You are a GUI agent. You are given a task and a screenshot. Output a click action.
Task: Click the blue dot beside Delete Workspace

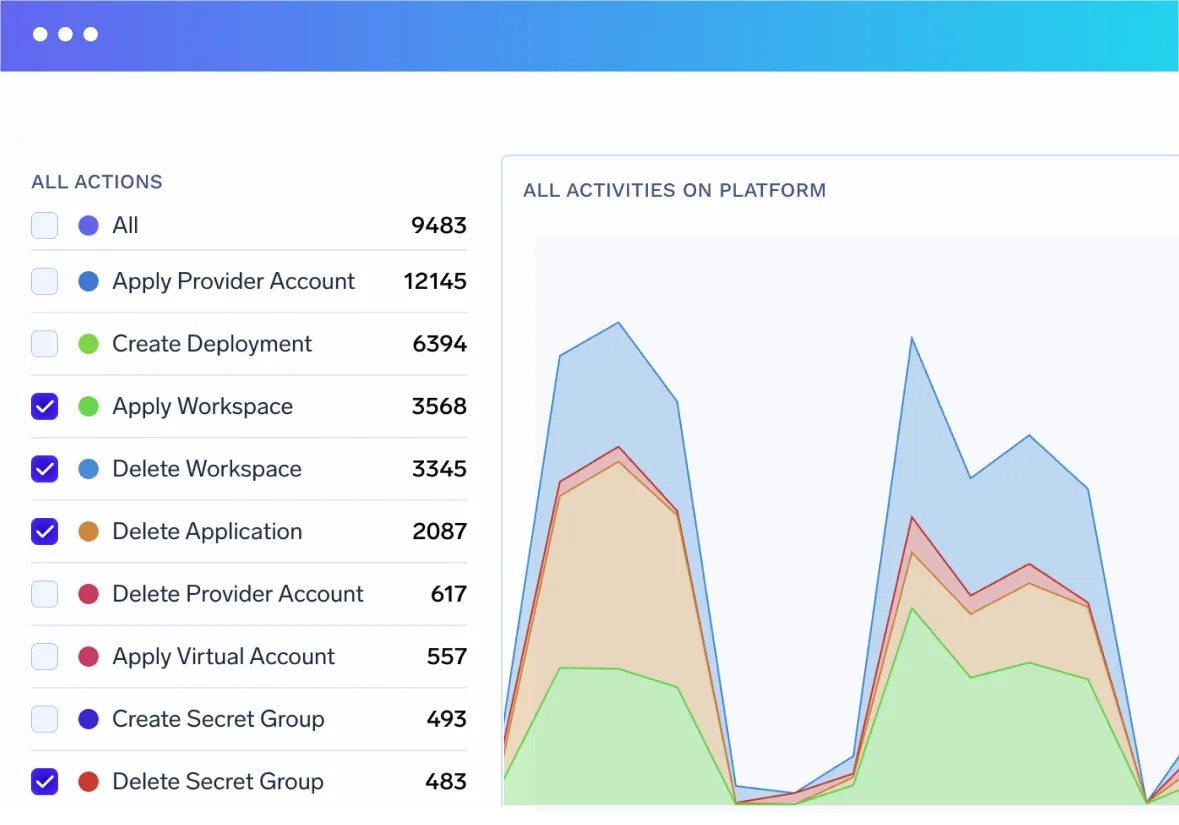(89, 469)
